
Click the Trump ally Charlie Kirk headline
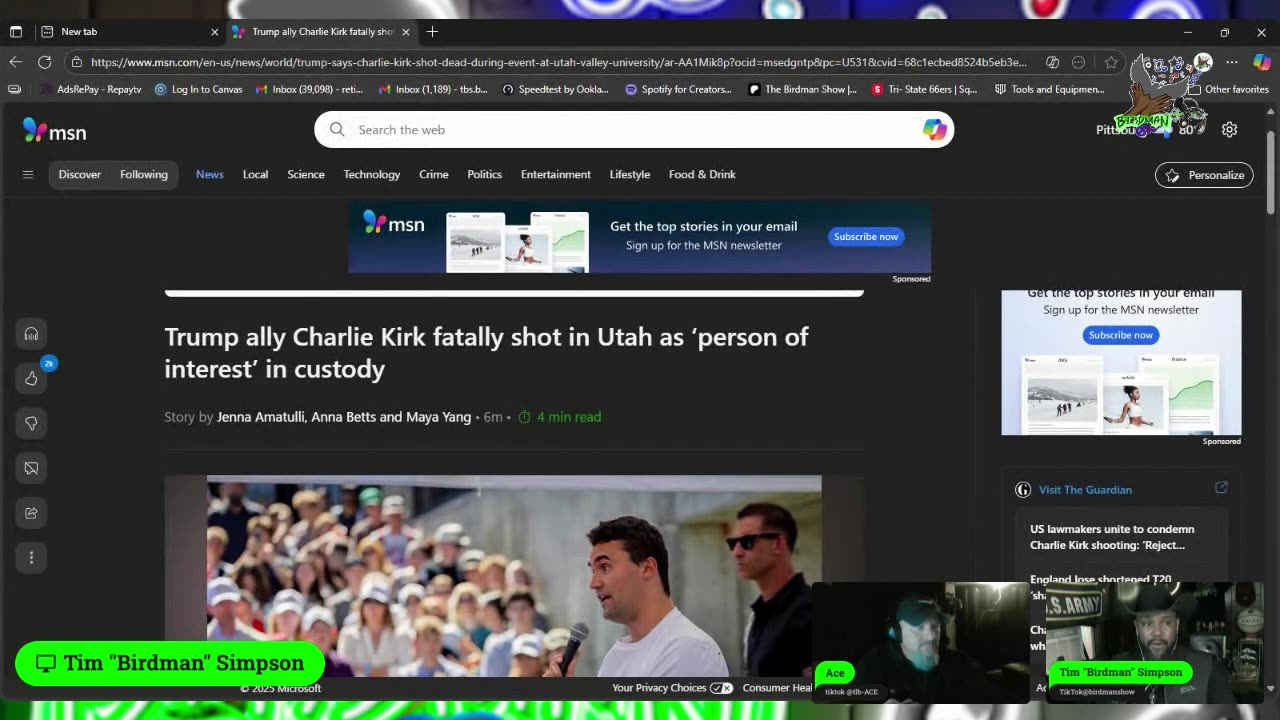click(486, 352)
